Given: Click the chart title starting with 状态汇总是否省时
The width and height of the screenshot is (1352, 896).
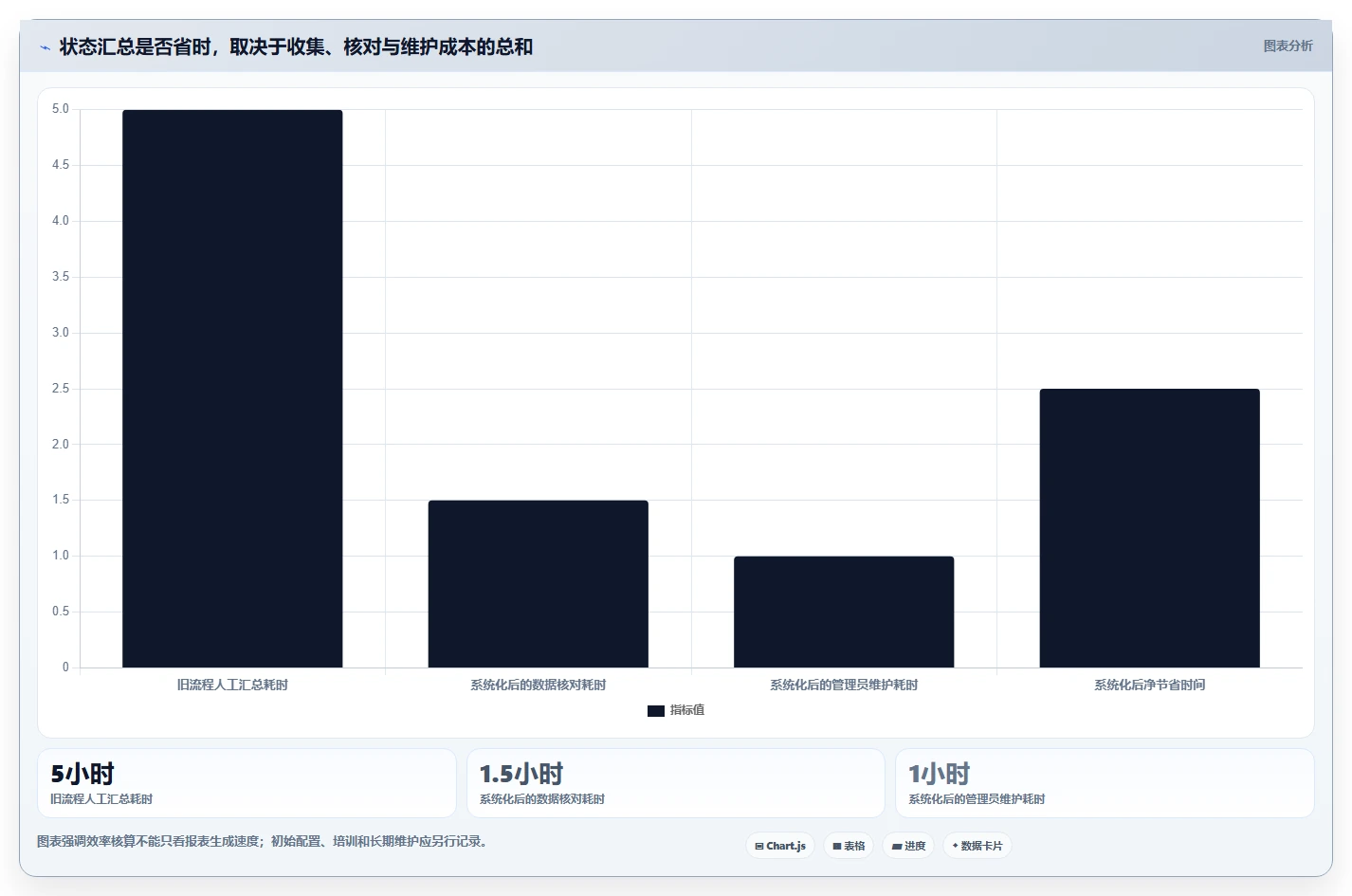Looking at the screenshot, I should 296,47.
